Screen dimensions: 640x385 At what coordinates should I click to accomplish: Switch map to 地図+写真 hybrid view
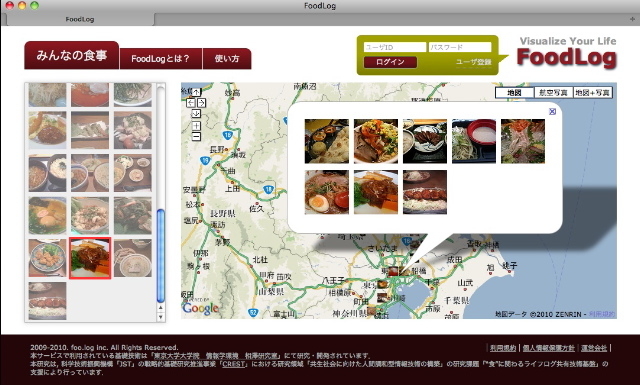593,93
